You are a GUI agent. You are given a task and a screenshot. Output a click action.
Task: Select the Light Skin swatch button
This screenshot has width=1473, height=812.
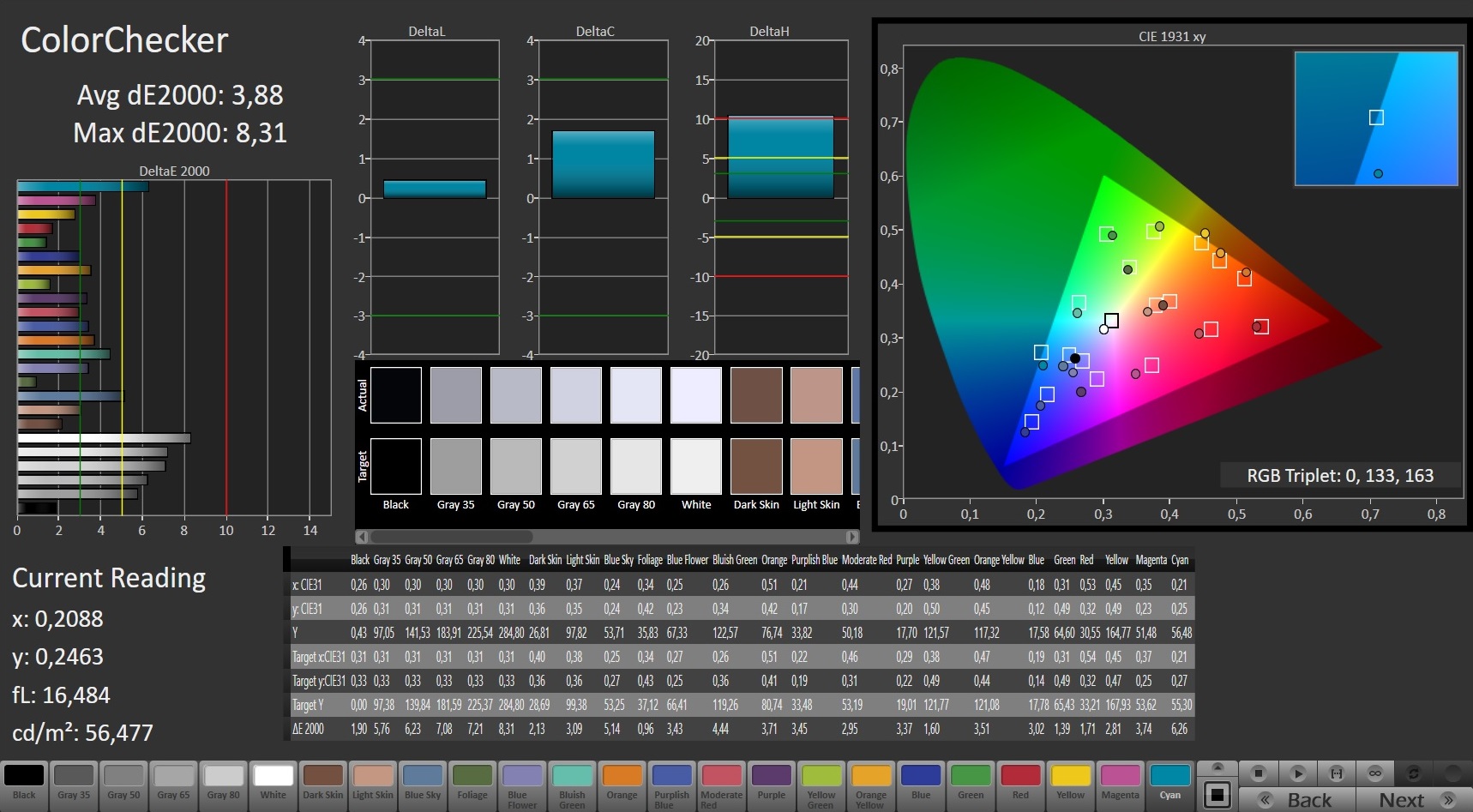pos(373,785)
